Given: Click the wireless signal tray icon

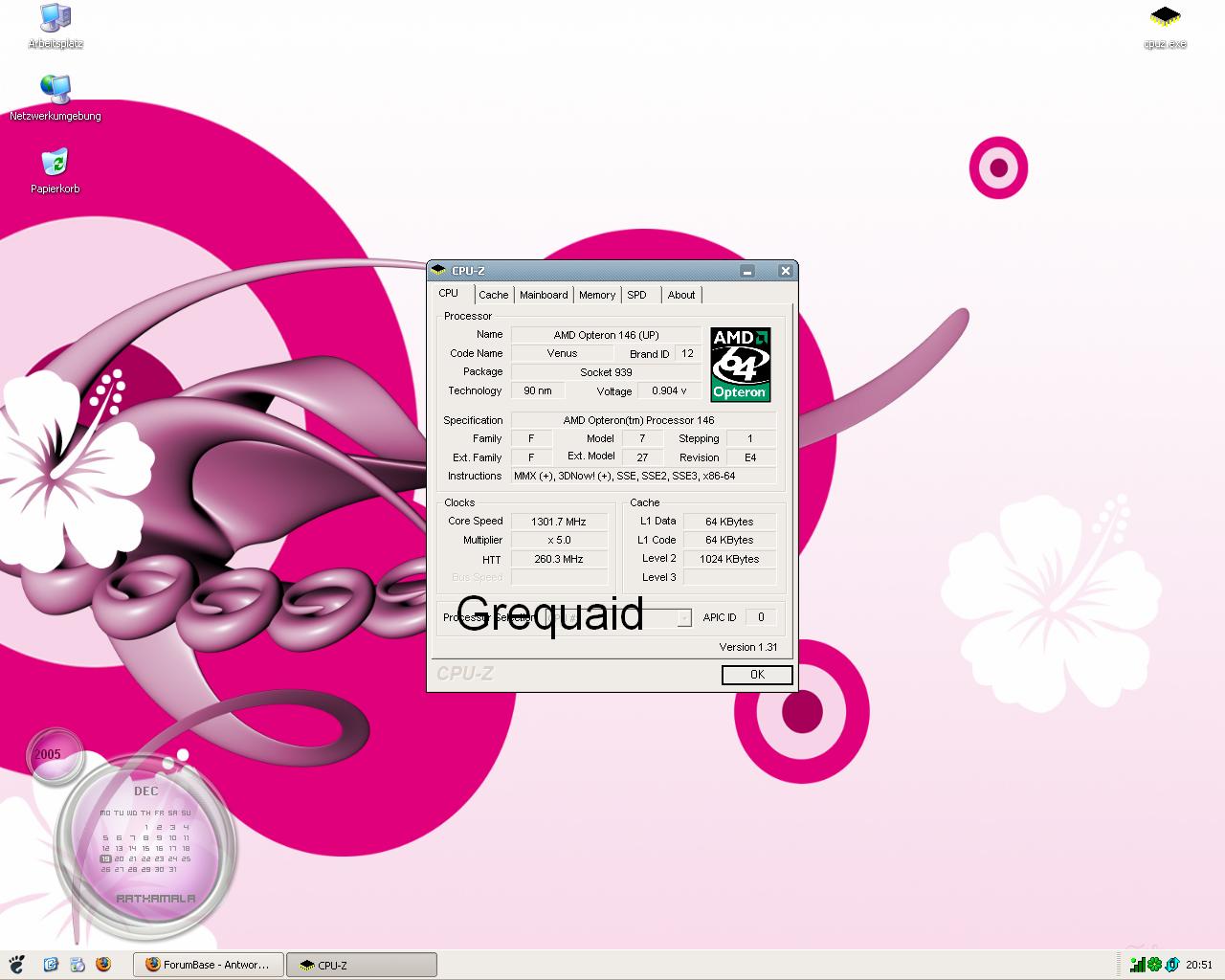Looking at the screenshot, I should pos(1137,965).
